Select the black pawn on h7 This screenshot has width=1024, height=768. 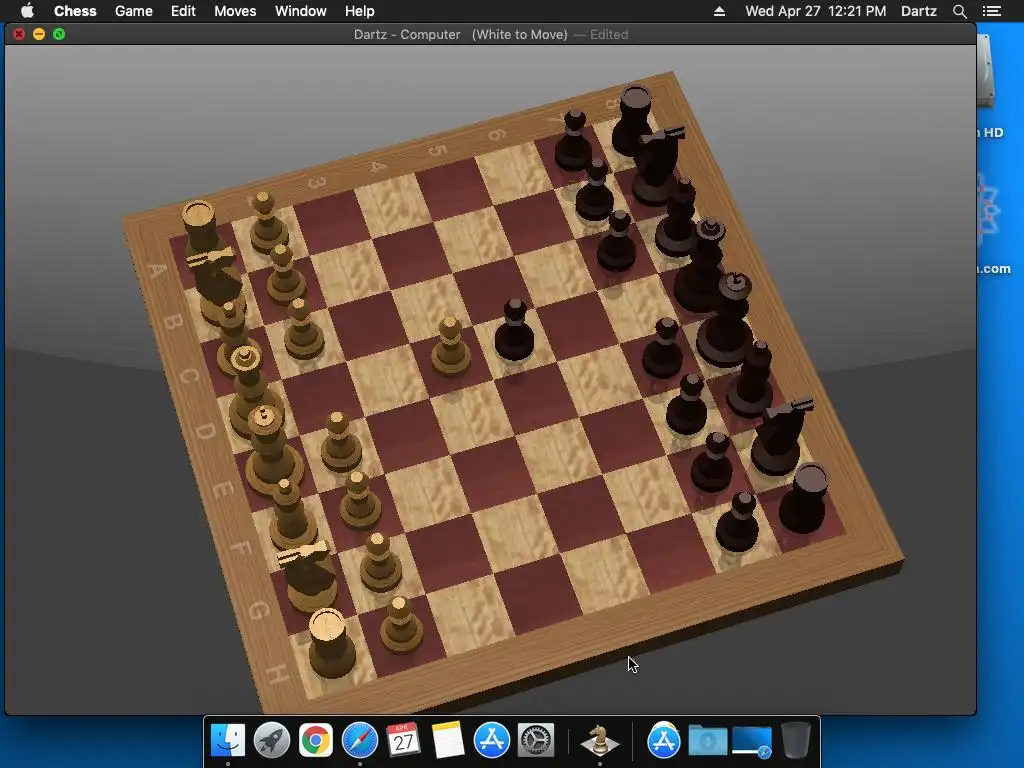pos(738,522)
